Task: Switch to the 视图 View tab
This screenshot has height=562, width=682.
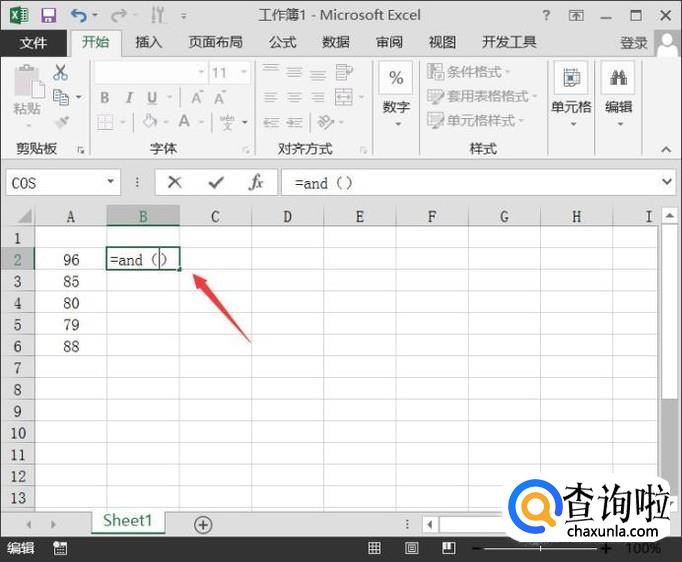Action: pos(442,42)
